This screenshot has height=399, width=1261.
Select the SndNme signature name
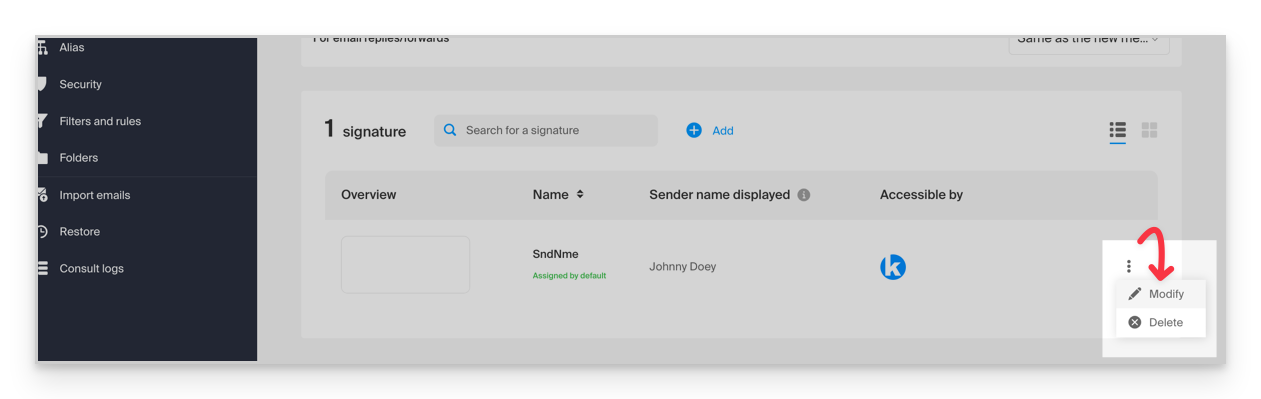[556, 254]
